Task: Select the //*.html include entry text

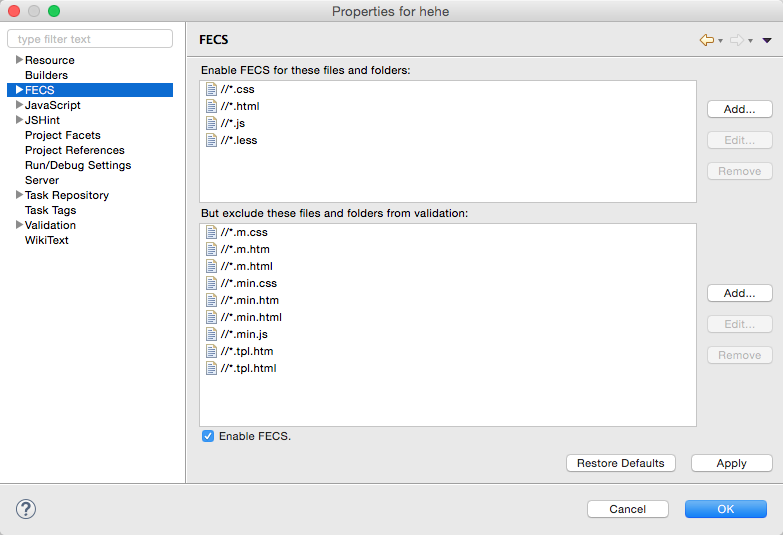Action: (x=240, y=106)
